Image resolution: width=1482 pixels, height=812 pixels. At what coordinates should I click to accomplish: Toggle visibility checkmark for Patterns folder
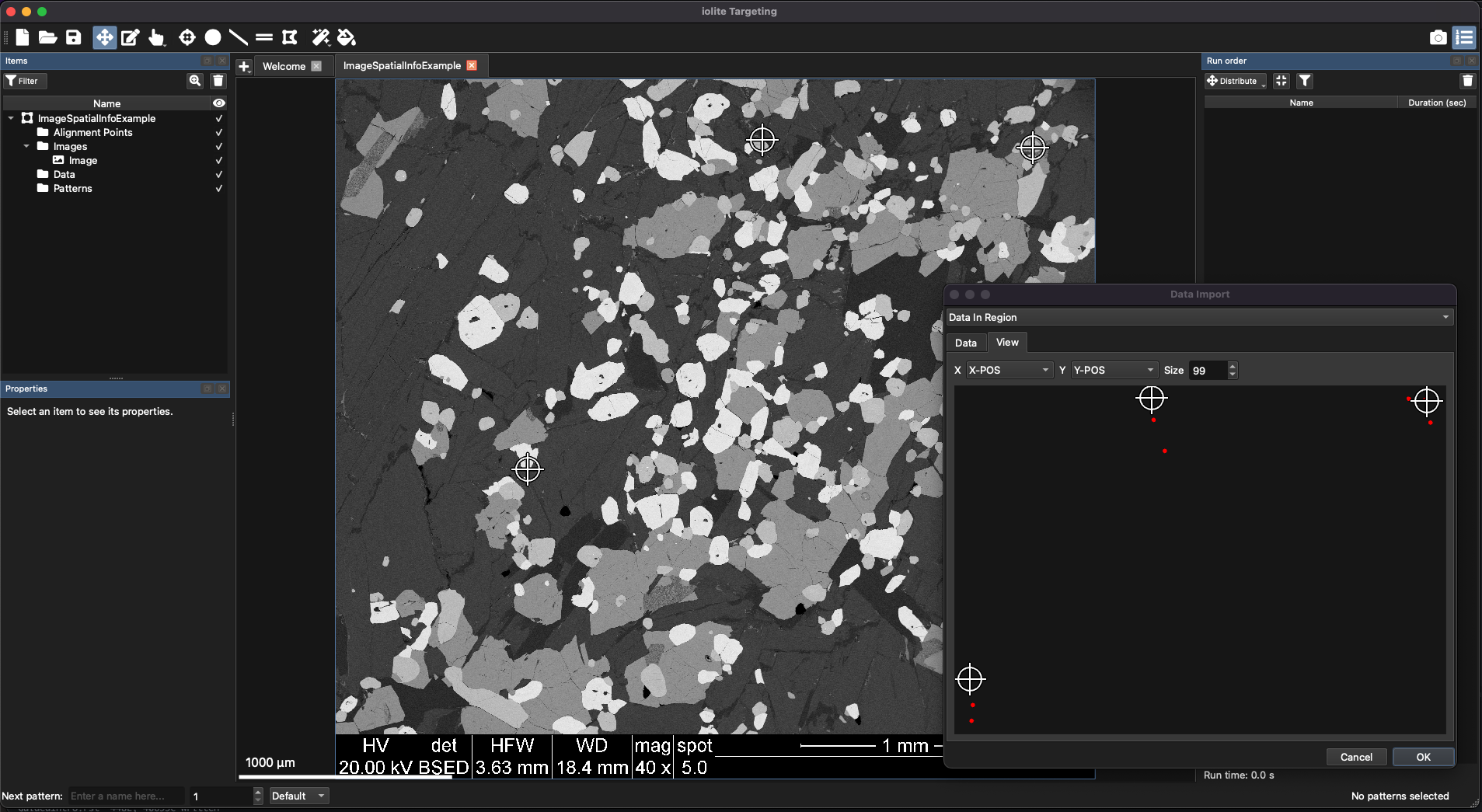218,189
